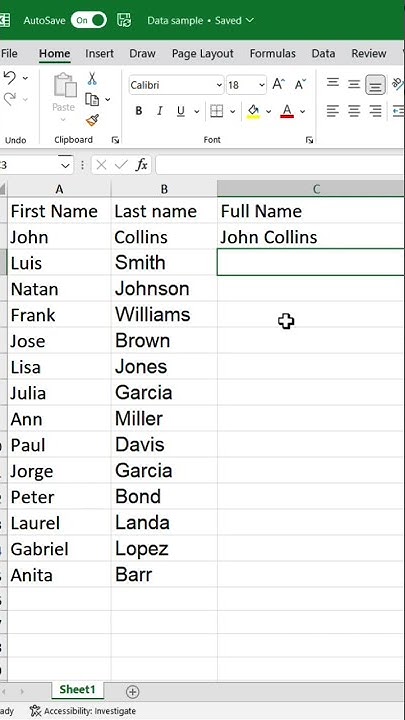Click the Increase Font Size icon
Viewport: 405px width, 720px height.
tap(279, 84)
